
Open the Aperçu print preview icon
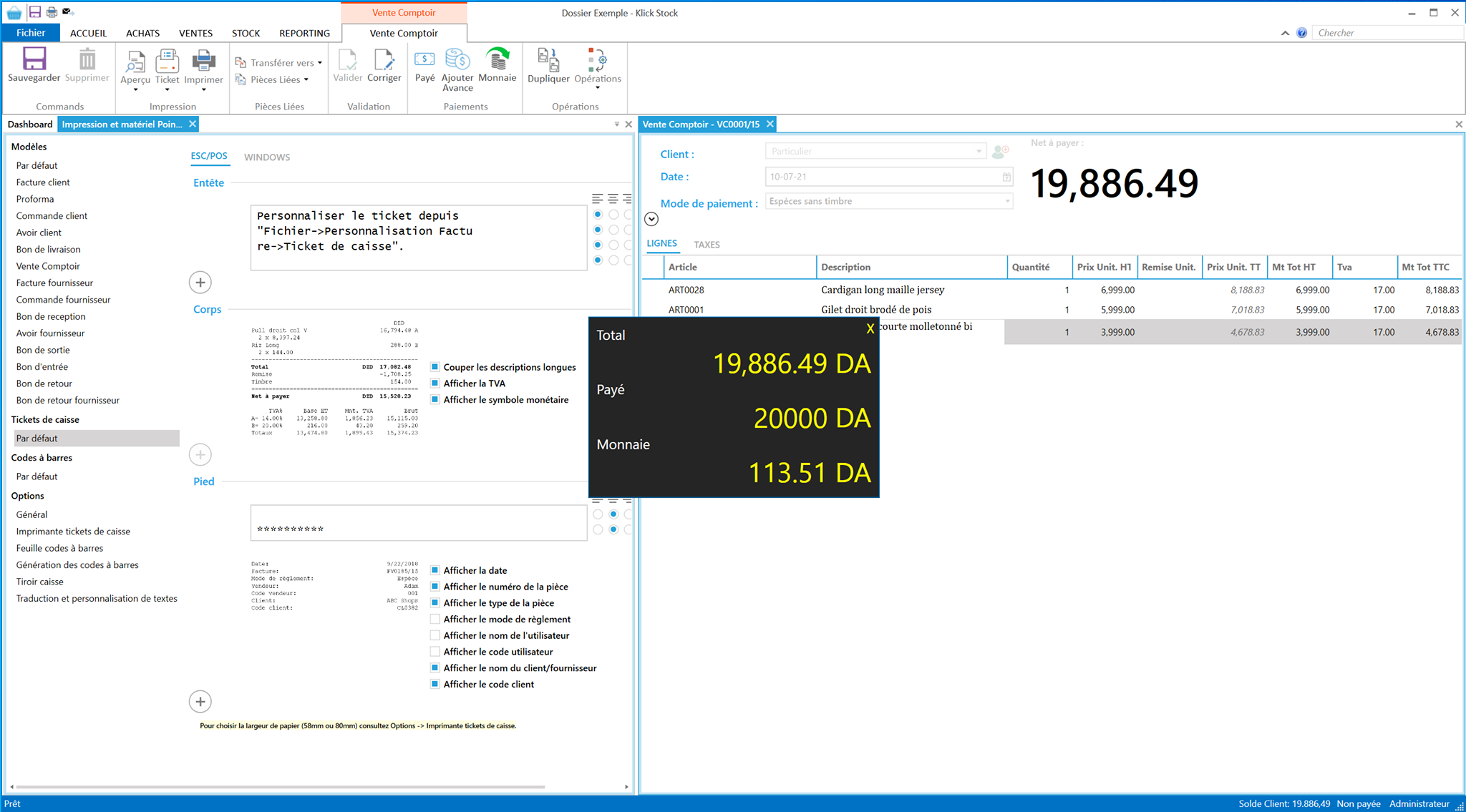[135, 62]
